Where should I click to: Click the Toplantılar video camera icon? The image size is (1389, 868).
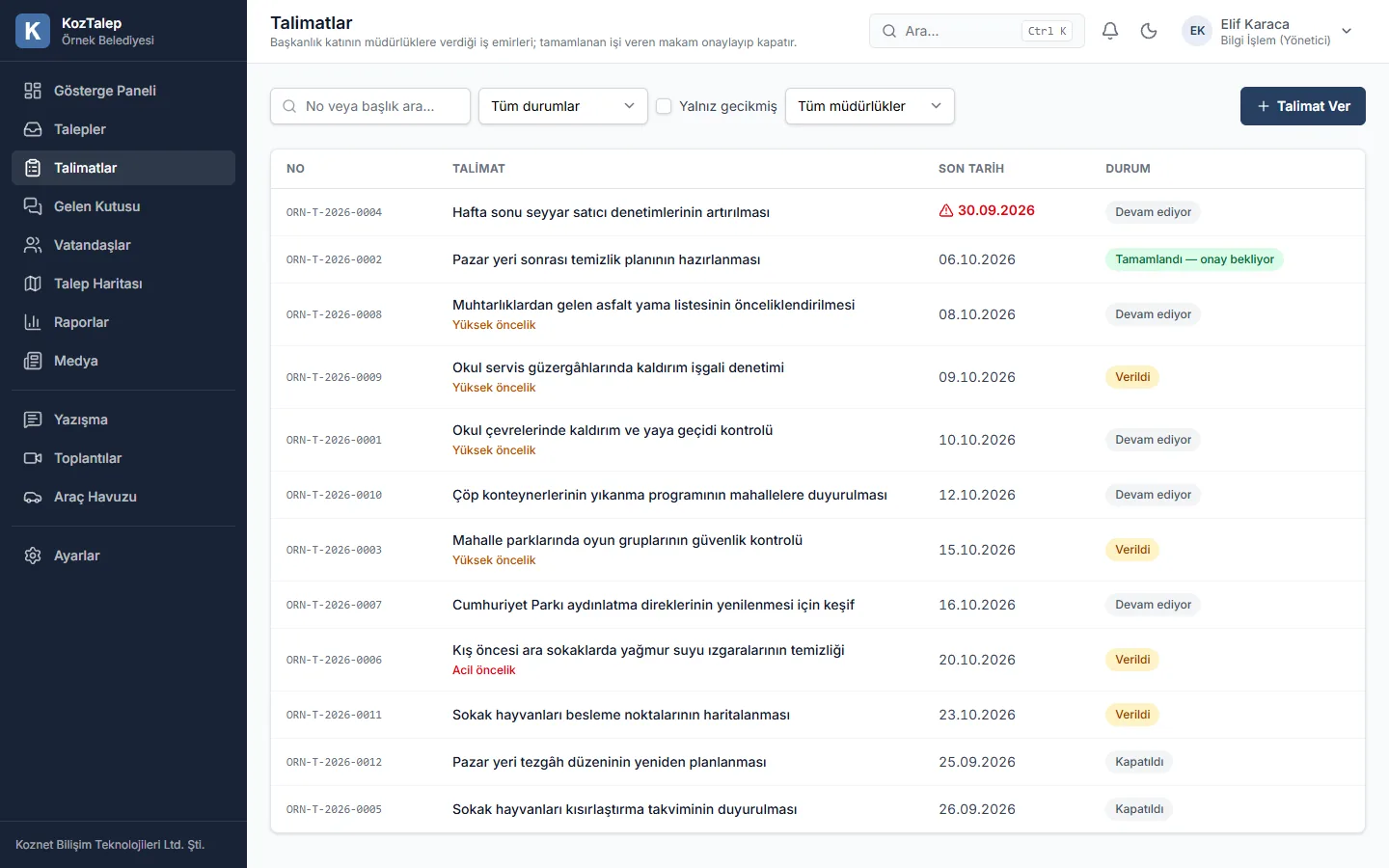coord(33,458)
